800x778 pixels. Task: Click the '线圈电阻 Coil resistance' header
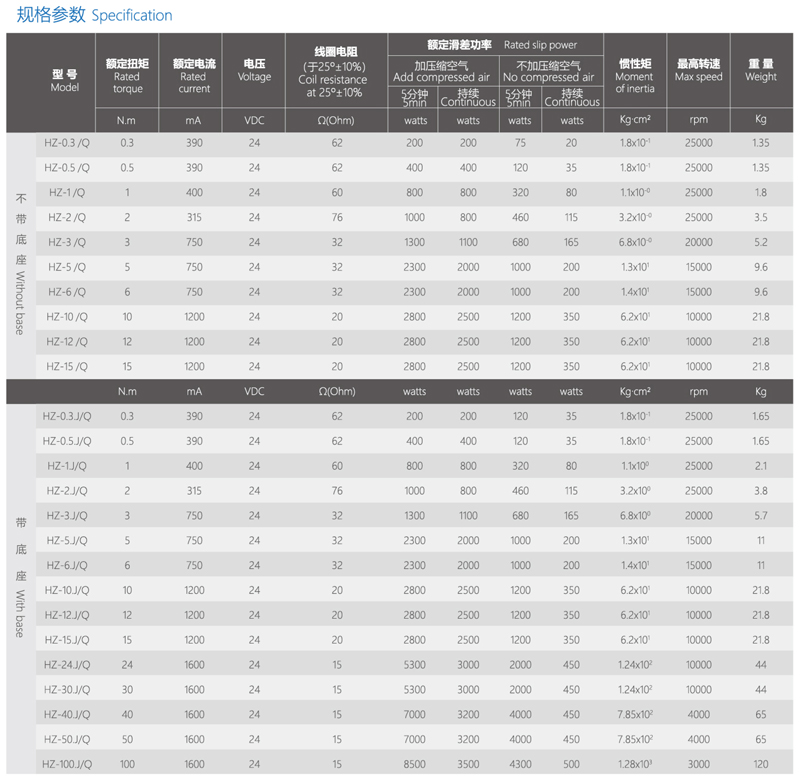(335, 71)
